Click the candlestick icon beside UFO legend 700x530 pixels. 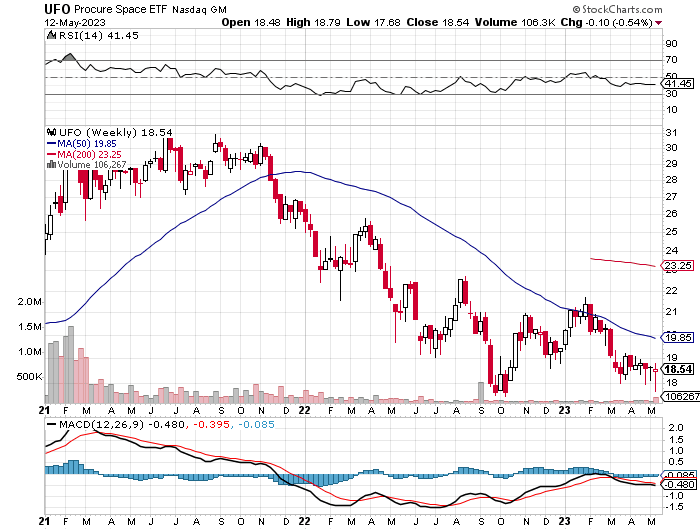52,132
